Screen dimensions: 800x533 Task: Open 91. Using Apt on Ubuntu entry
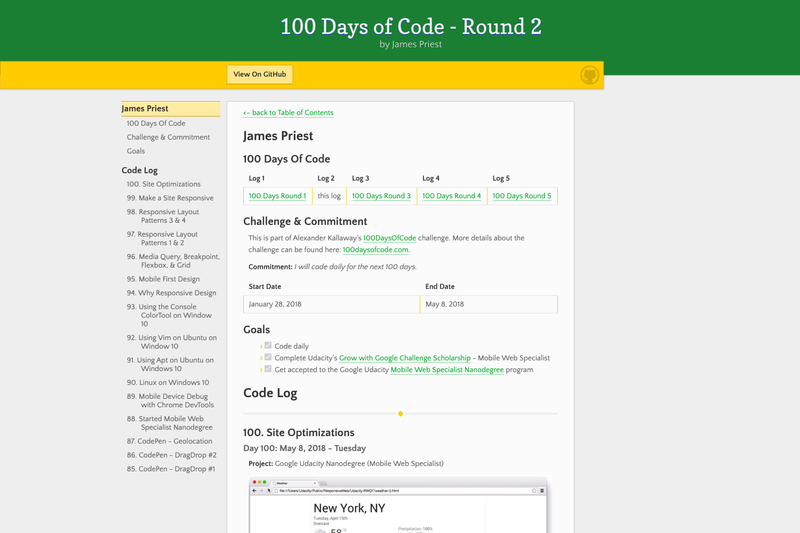click(170, 364)
